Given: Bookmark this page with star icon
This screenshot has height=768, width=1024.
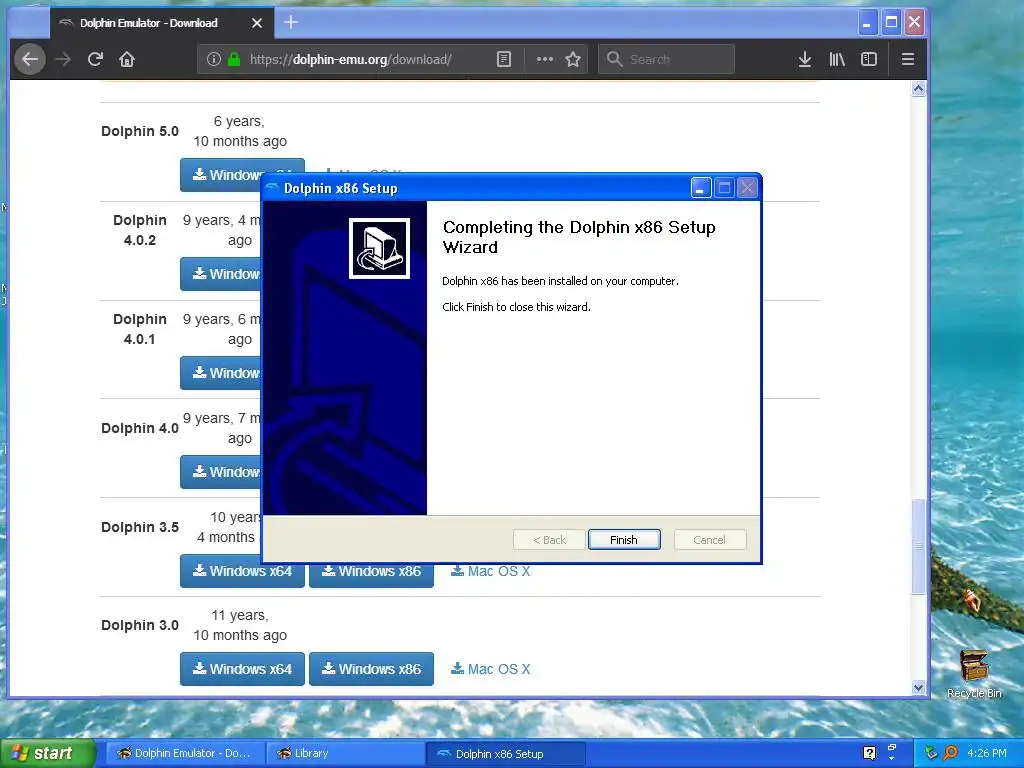Looking at the screenshot, I should point(573,59).
